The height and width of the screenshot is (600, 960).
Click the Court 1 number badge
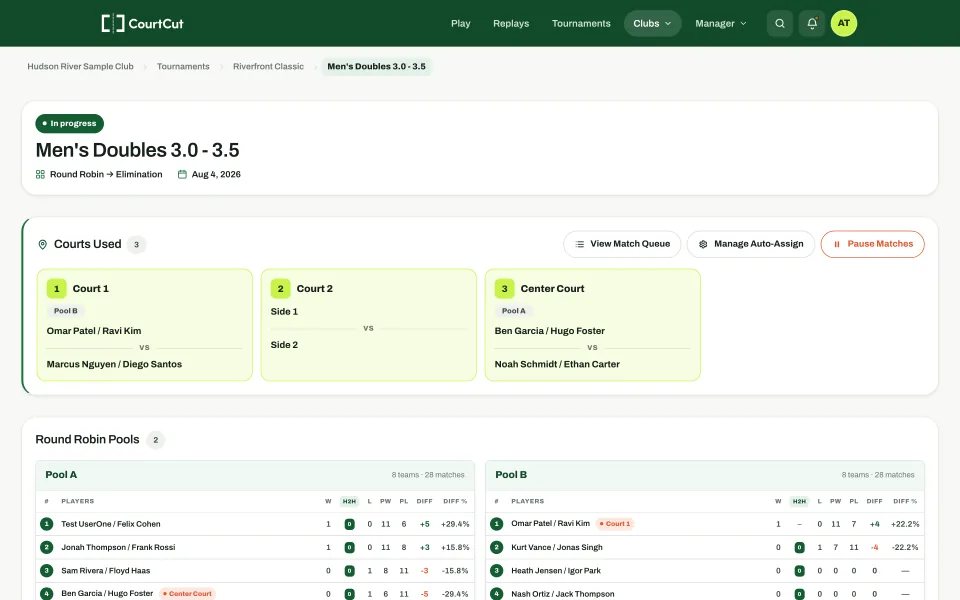point(56,288)
